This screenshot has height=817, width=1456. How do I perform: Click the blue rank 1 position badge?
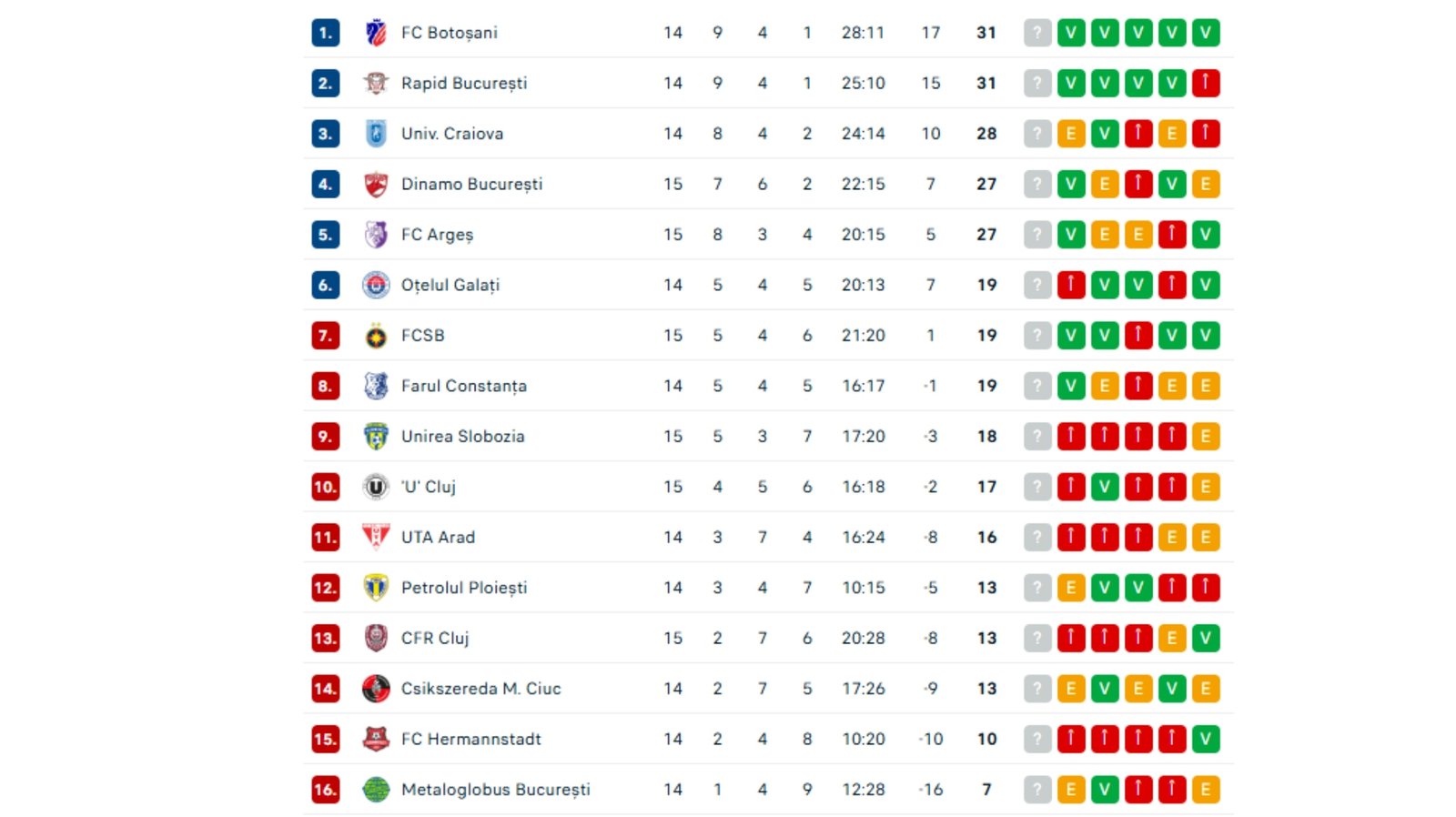325,33
